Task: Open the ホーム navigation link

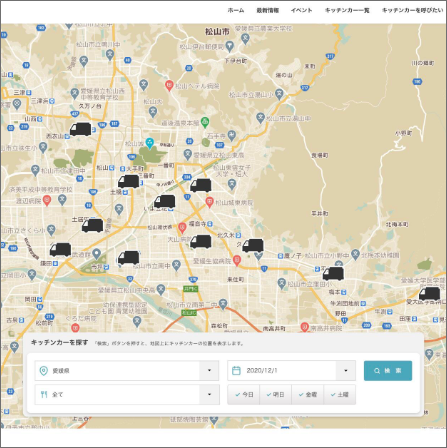Action: click(236, 10)
